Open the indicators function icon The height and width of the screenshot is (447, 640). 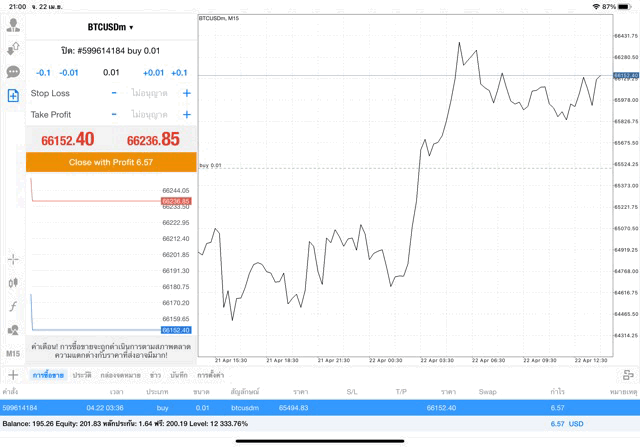click(x=13, y=306)
